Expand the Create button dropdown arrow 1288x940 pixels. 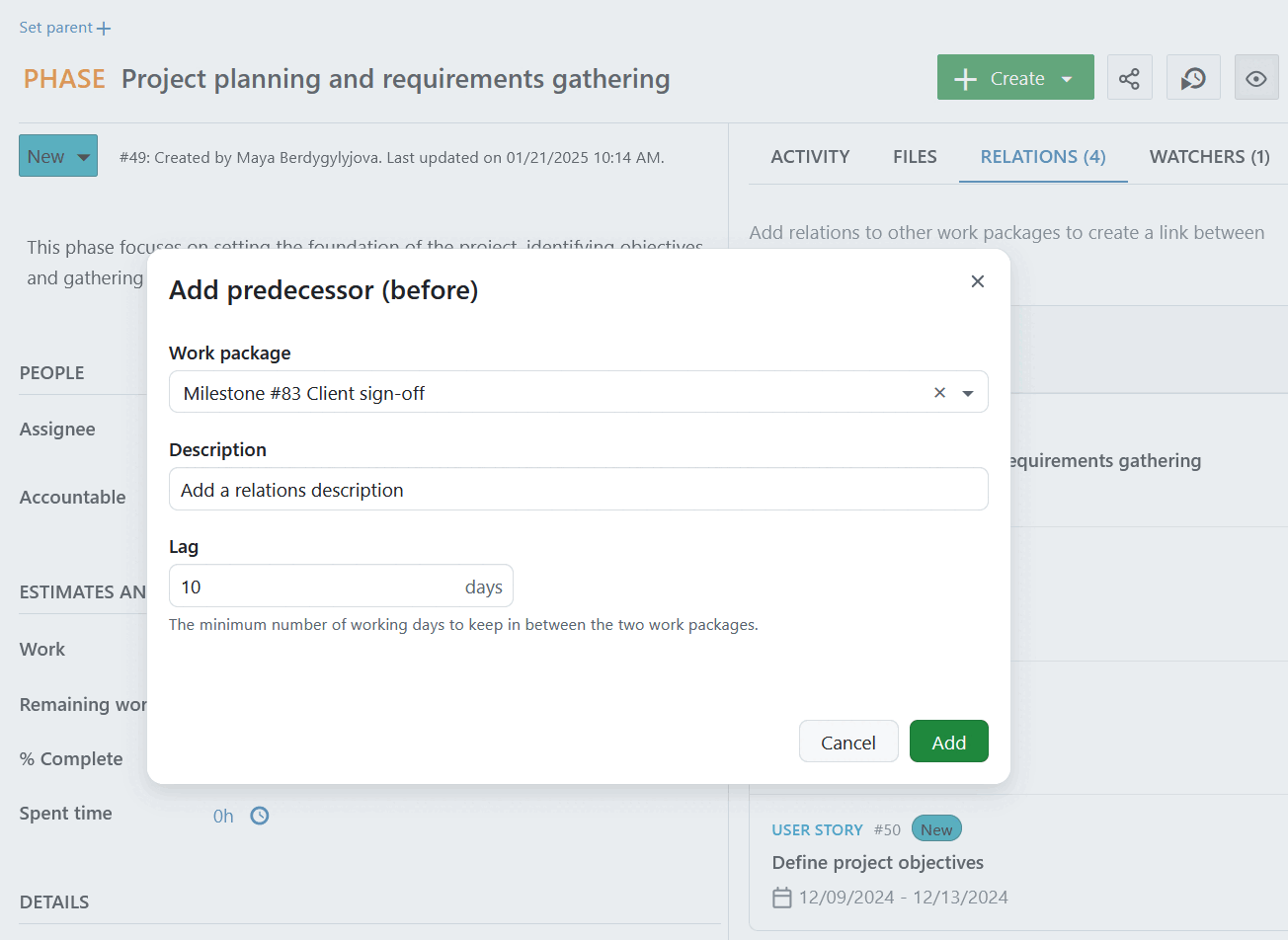(1066, 77)
